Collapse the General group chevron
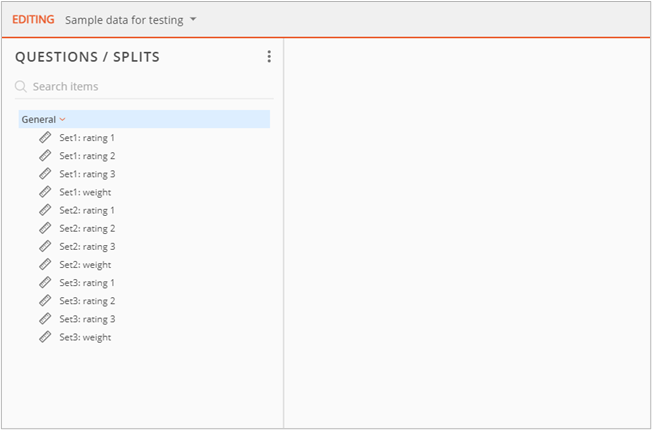This screenshot has height=430, width=652. coord(62,120)
